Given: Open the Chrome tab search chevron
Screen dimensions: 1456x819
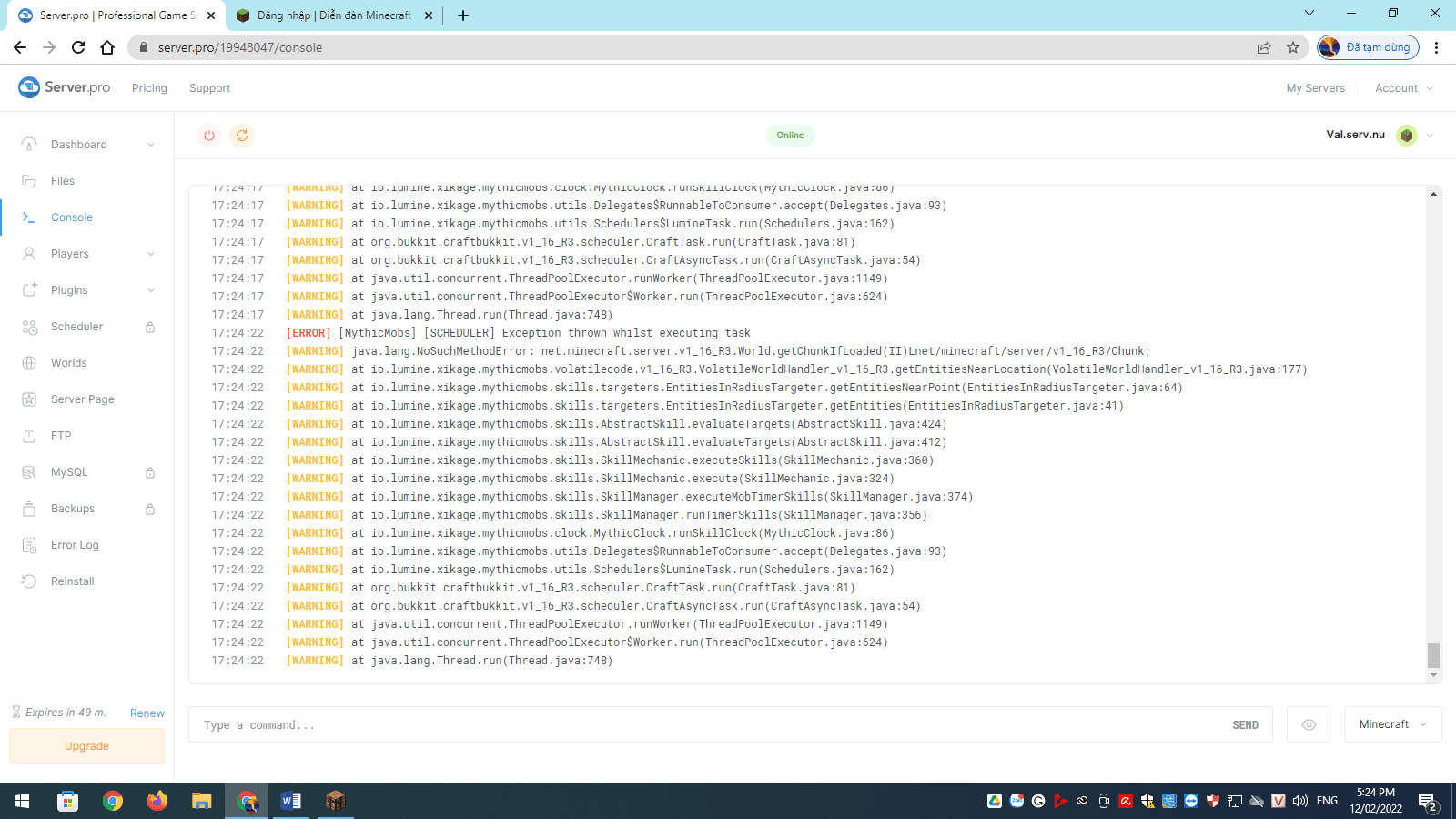Looking at the screenshot, I should coord(1309,13).
